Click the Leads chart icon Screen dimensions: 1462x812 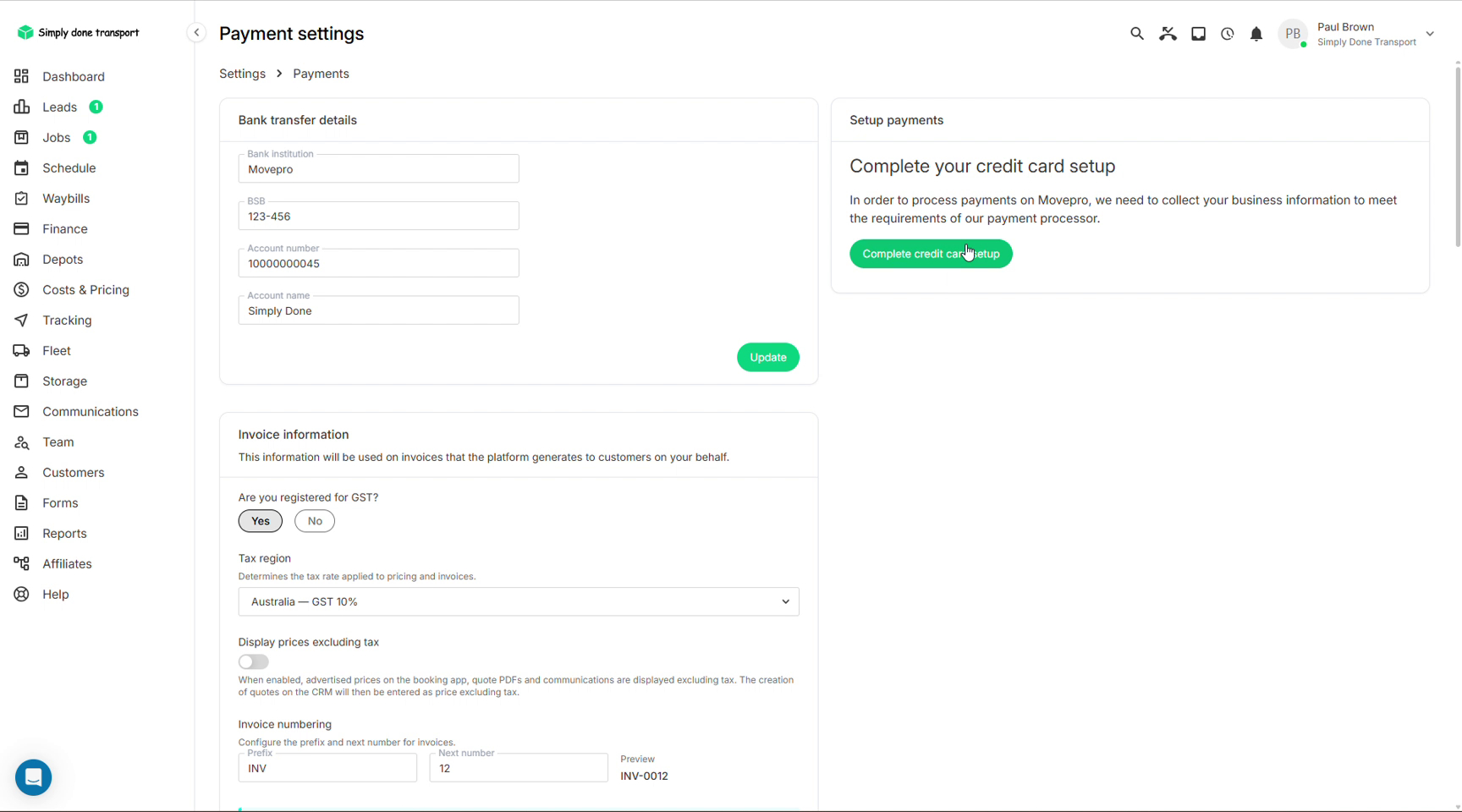[21, 107]
